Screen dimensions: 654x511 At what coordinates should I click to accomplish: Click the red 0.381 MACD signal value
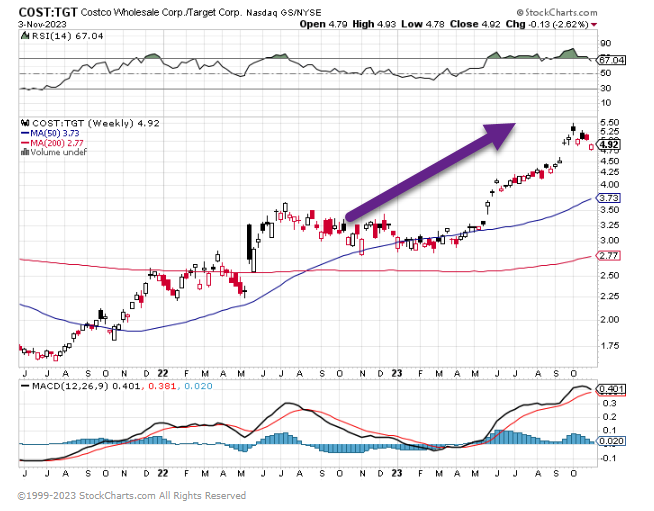[162, 386]
